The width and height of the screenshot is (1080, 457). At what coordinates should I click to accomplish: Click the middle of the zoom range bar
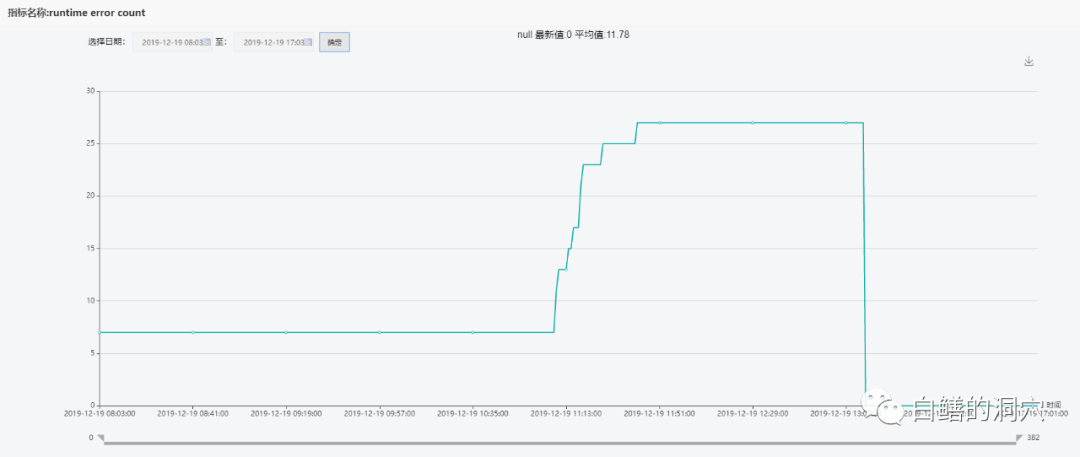click(x=559, y=440)
